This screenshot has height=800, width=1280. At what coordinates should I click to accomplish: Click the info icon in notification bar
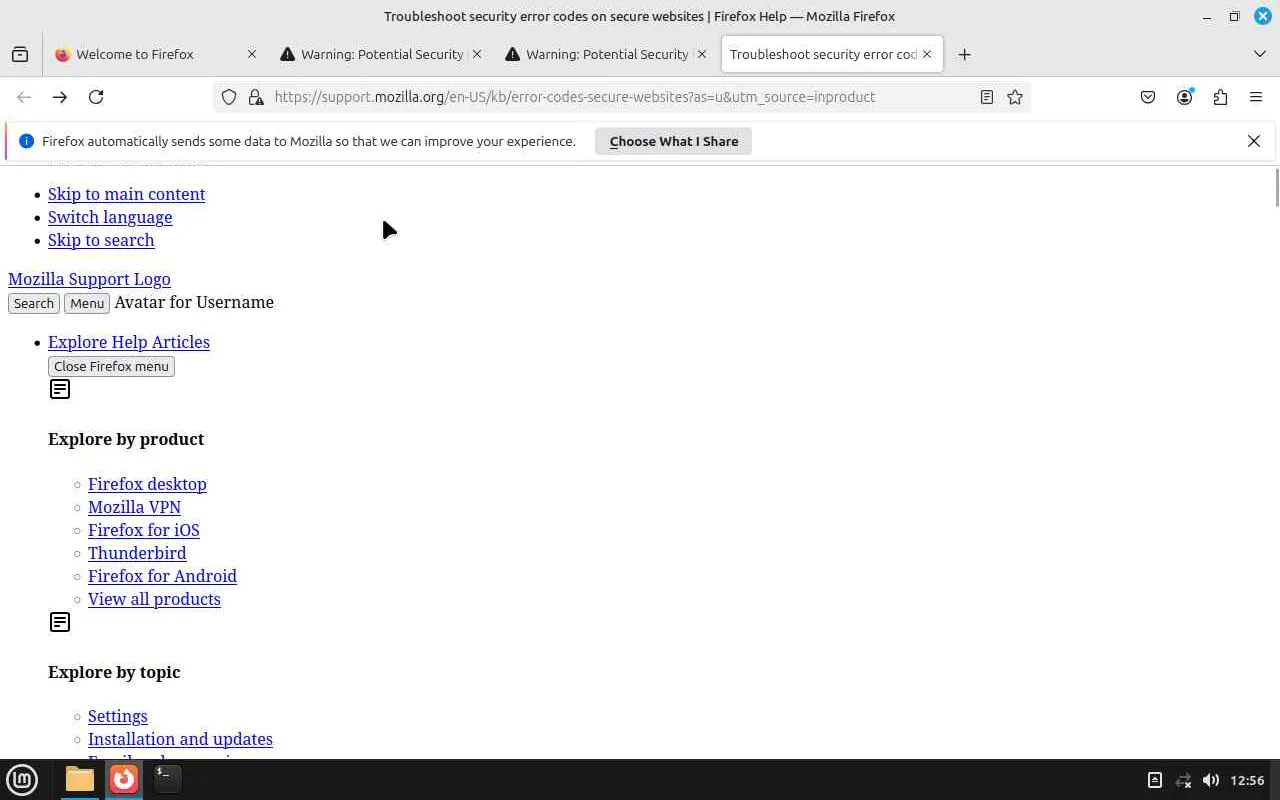[x=27, y=141]
